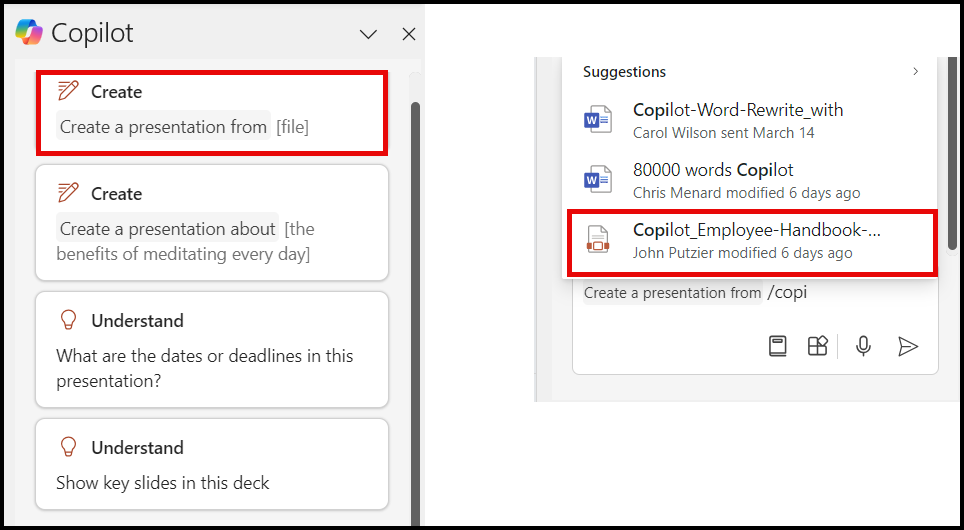Click the lightbulb icon on 'Show key slides' card
This screenshot has height=530, width=964.
(68, 447)
